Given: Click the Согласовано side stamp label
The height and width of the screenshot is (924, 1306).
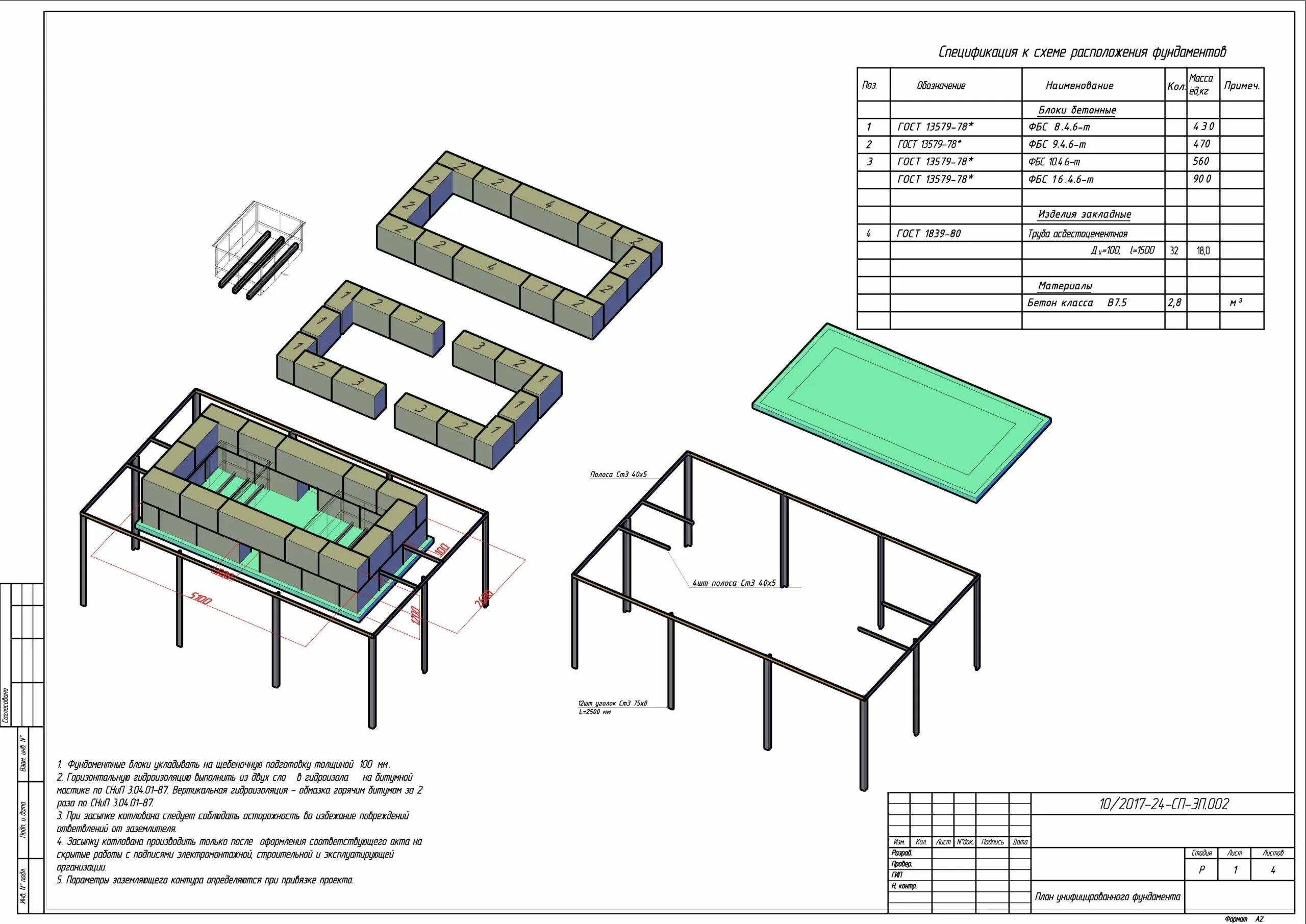Looking at the screenshot, I should (x=5, y=706).
